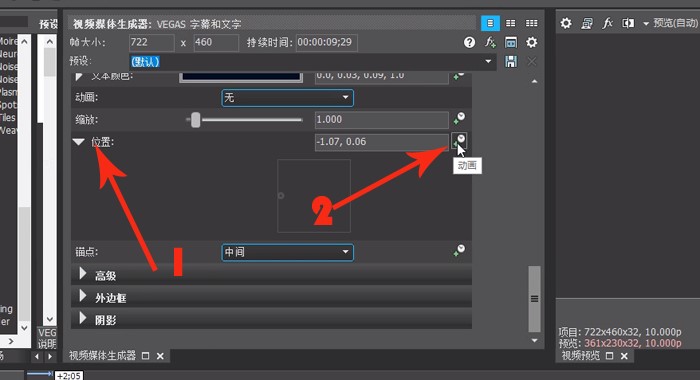Switch to the three-column layout view icon
This screenshot has width=700, height=380.
tap(531, 23)
